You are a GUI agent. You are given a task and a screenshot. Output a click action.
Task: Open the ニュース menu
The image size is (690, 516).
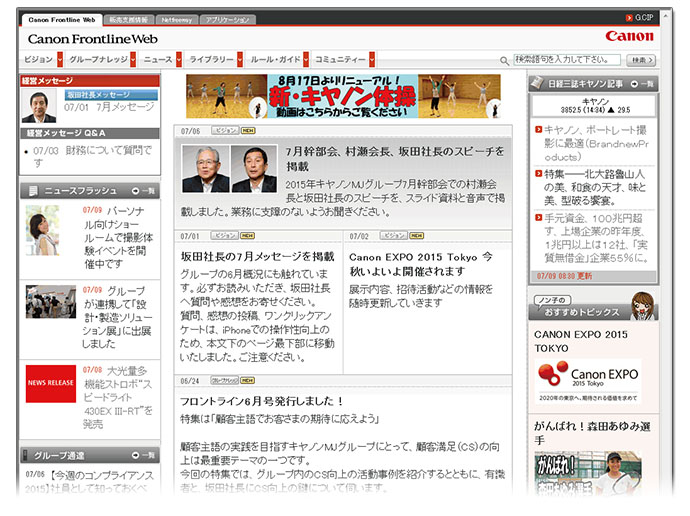click(158, 59)
